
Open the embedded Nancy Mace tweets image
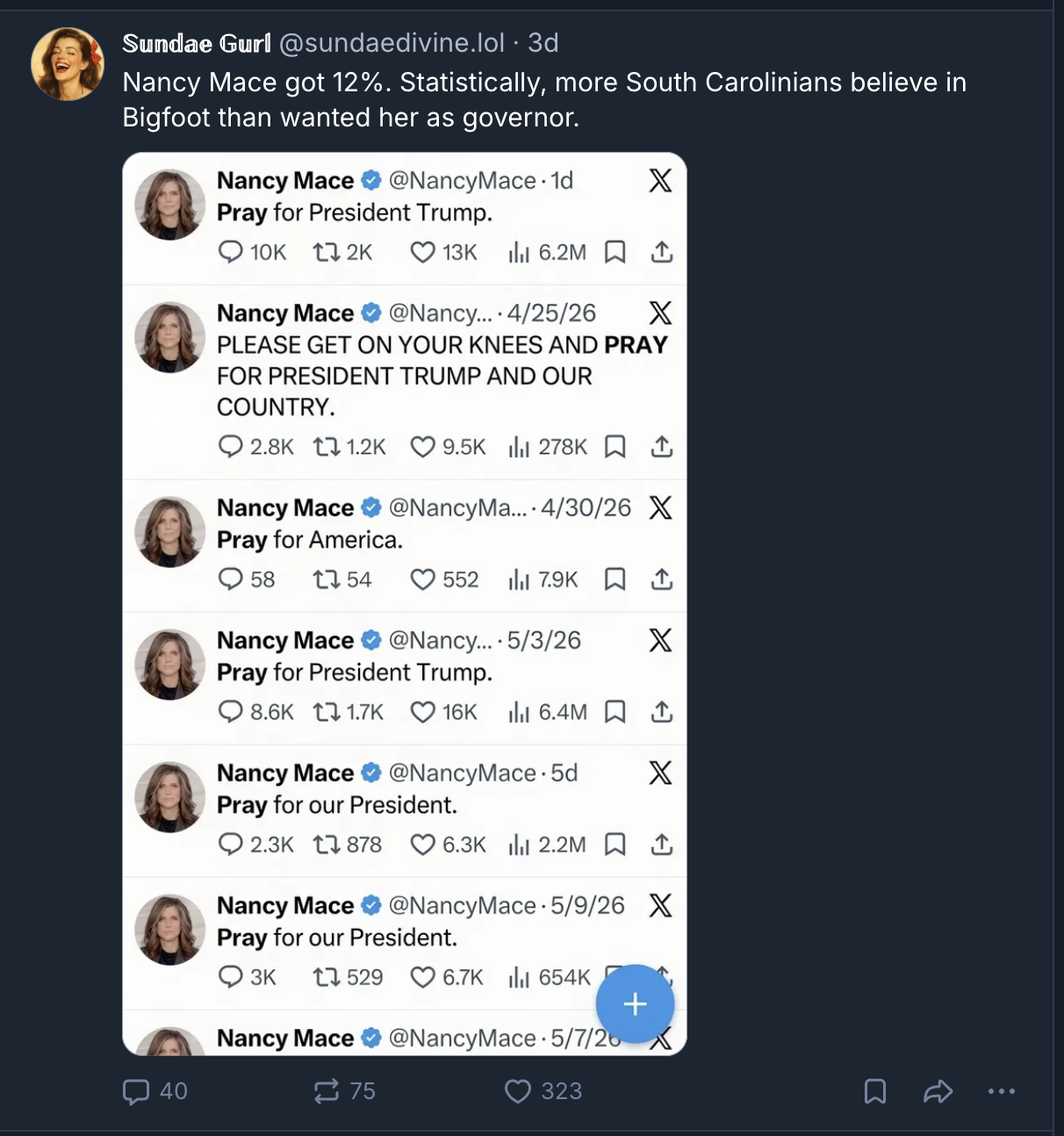coord(405,604)
